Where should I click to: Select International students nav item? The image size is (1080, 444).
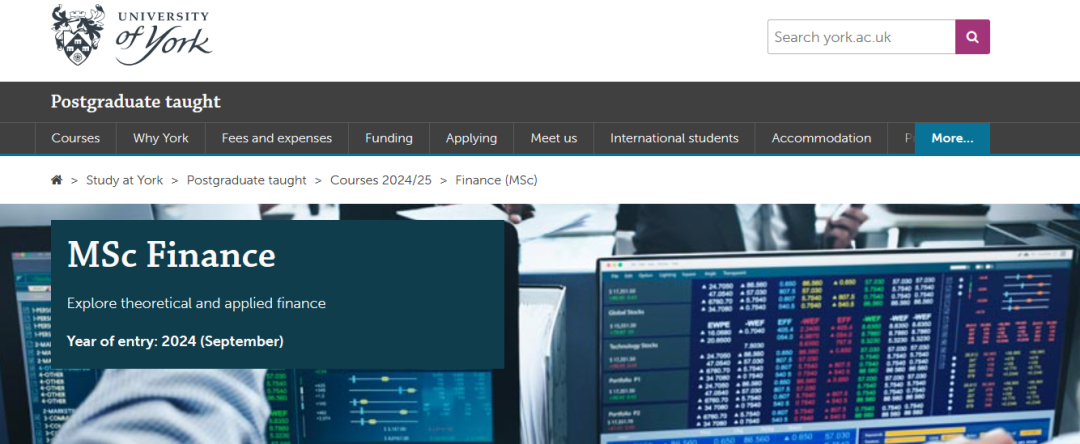[674, 138]
